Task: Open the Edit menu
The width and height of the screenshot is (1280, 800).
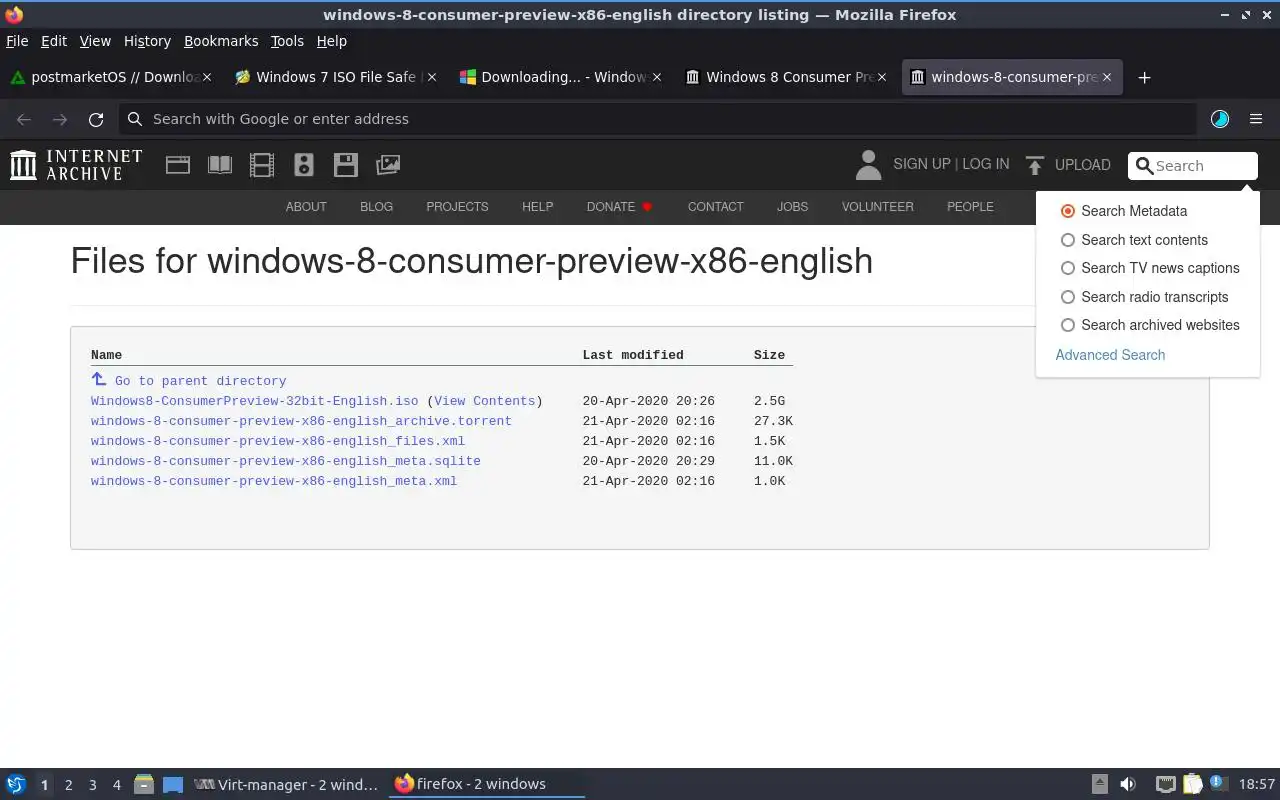Action: (54, 41)
